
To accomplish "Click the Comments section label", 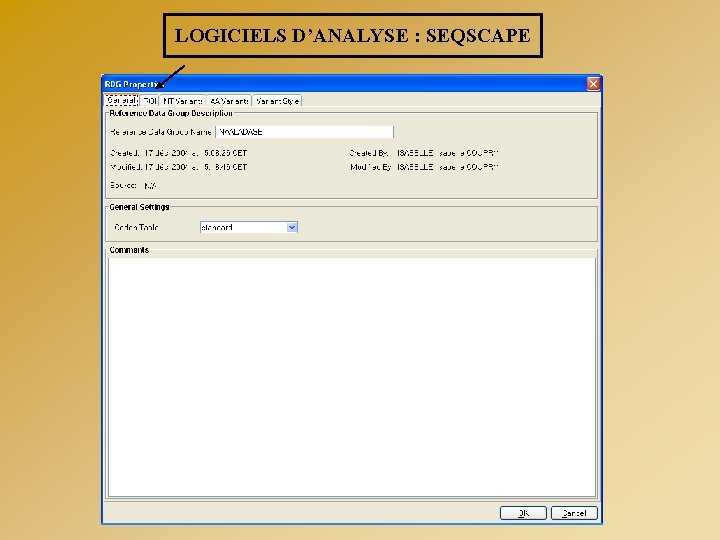I will point(129,250).
